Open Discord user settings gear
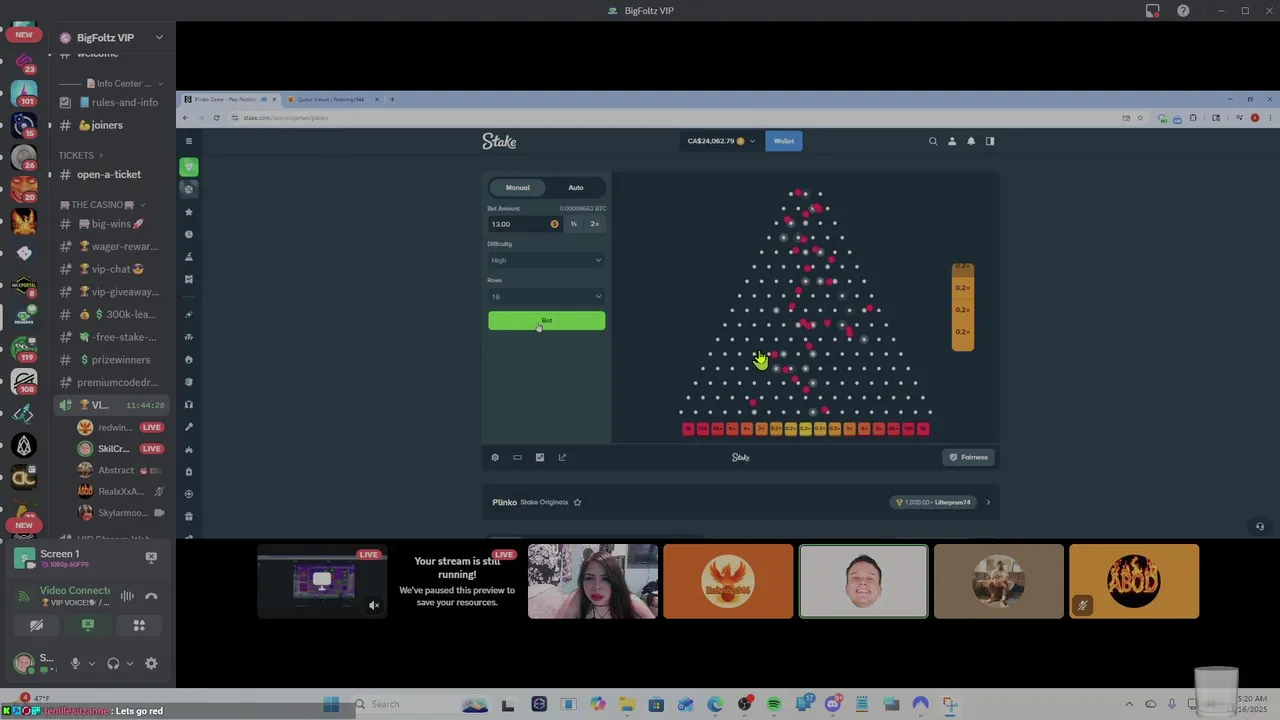The image size is (1280, 720). (x=151, y=663)
